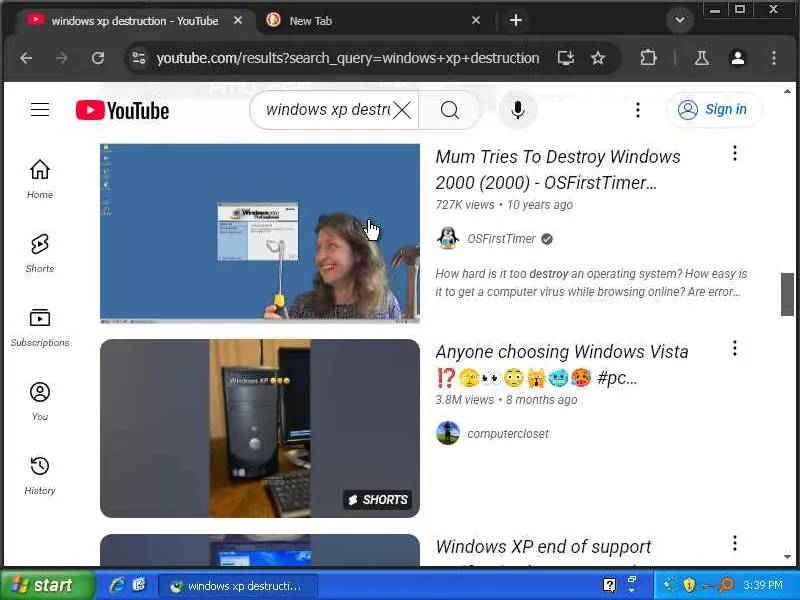Reload the YouTube results page
This screenshot has height=600, width=800.
tap(98, 58)
